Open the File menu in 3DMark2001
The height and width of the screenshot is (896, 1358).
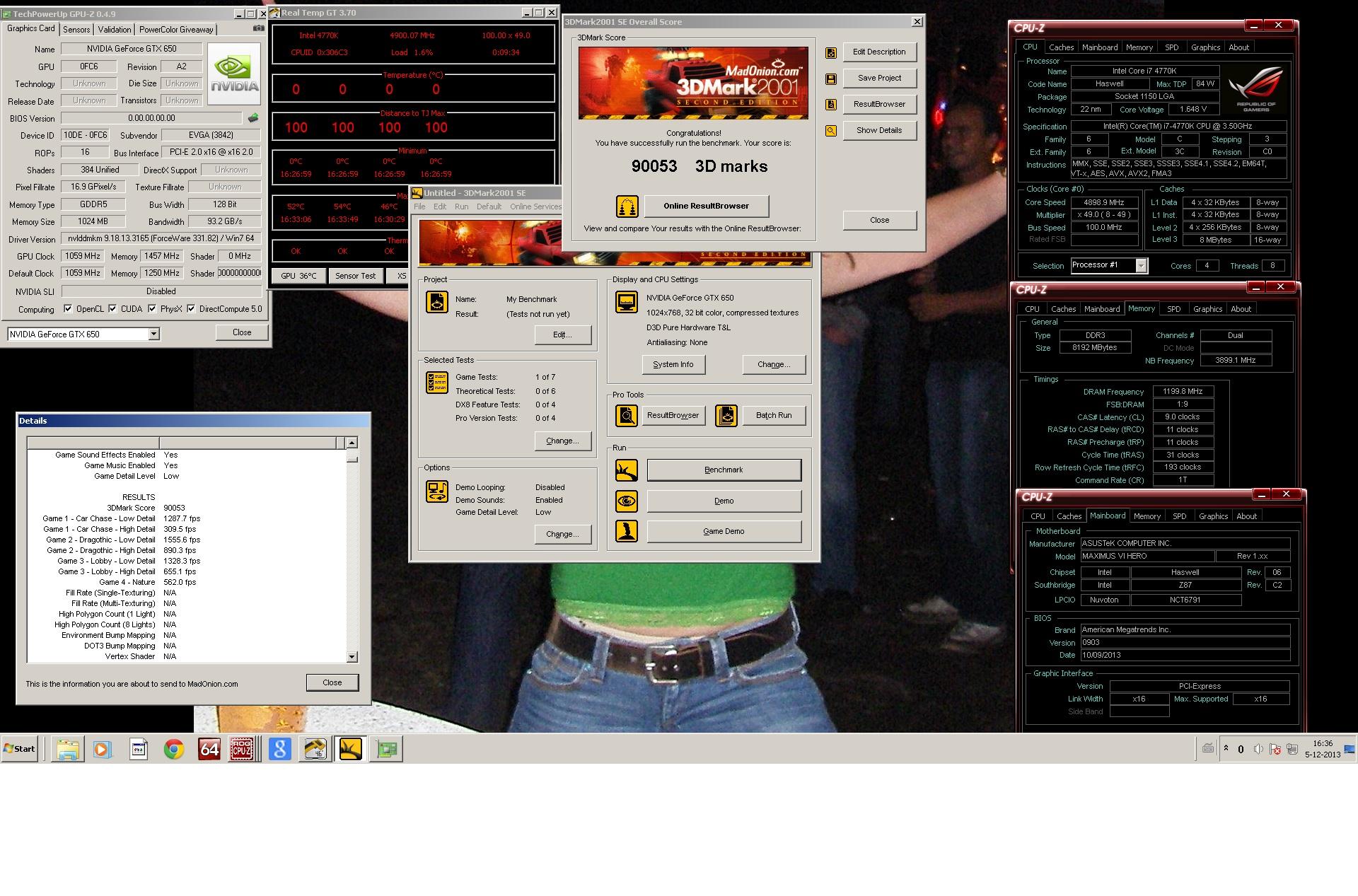click(419, 206)
